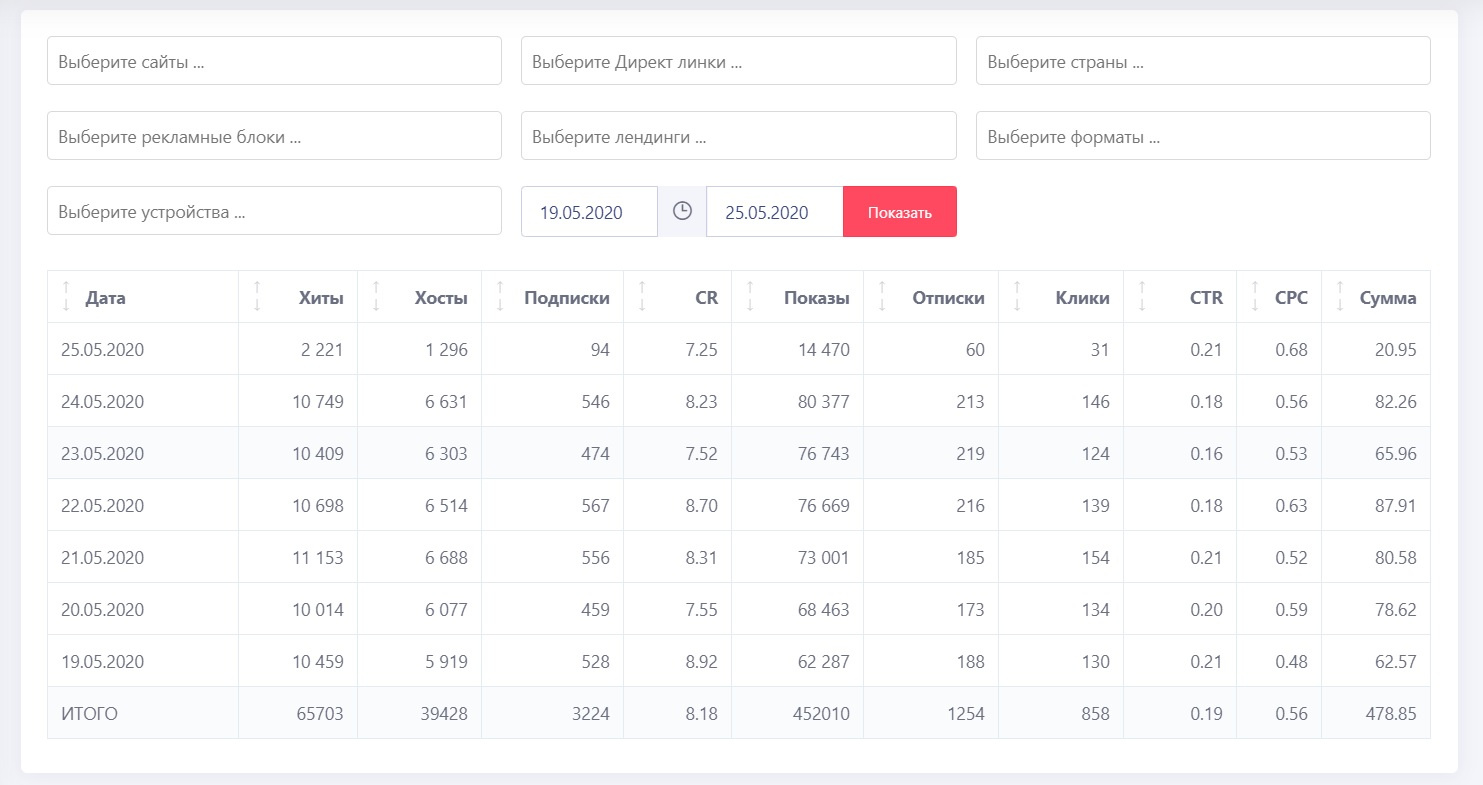Click the clock icon between date fields

tap(682, 212)
